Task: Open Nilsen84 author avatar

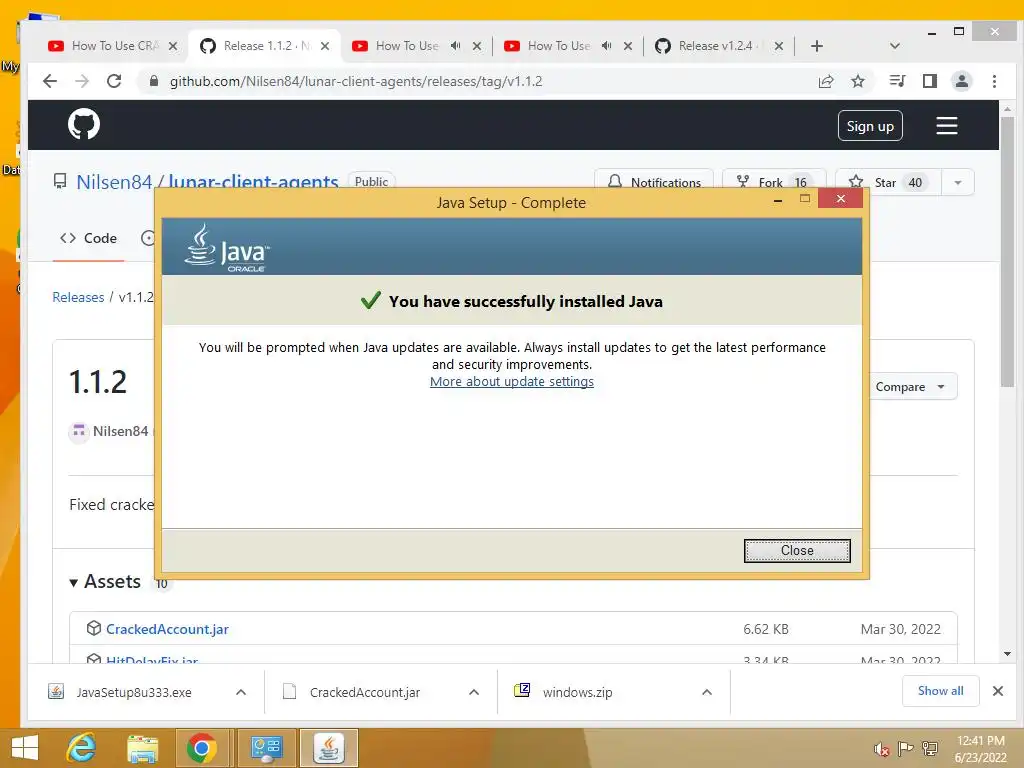Action: [79, 432]
